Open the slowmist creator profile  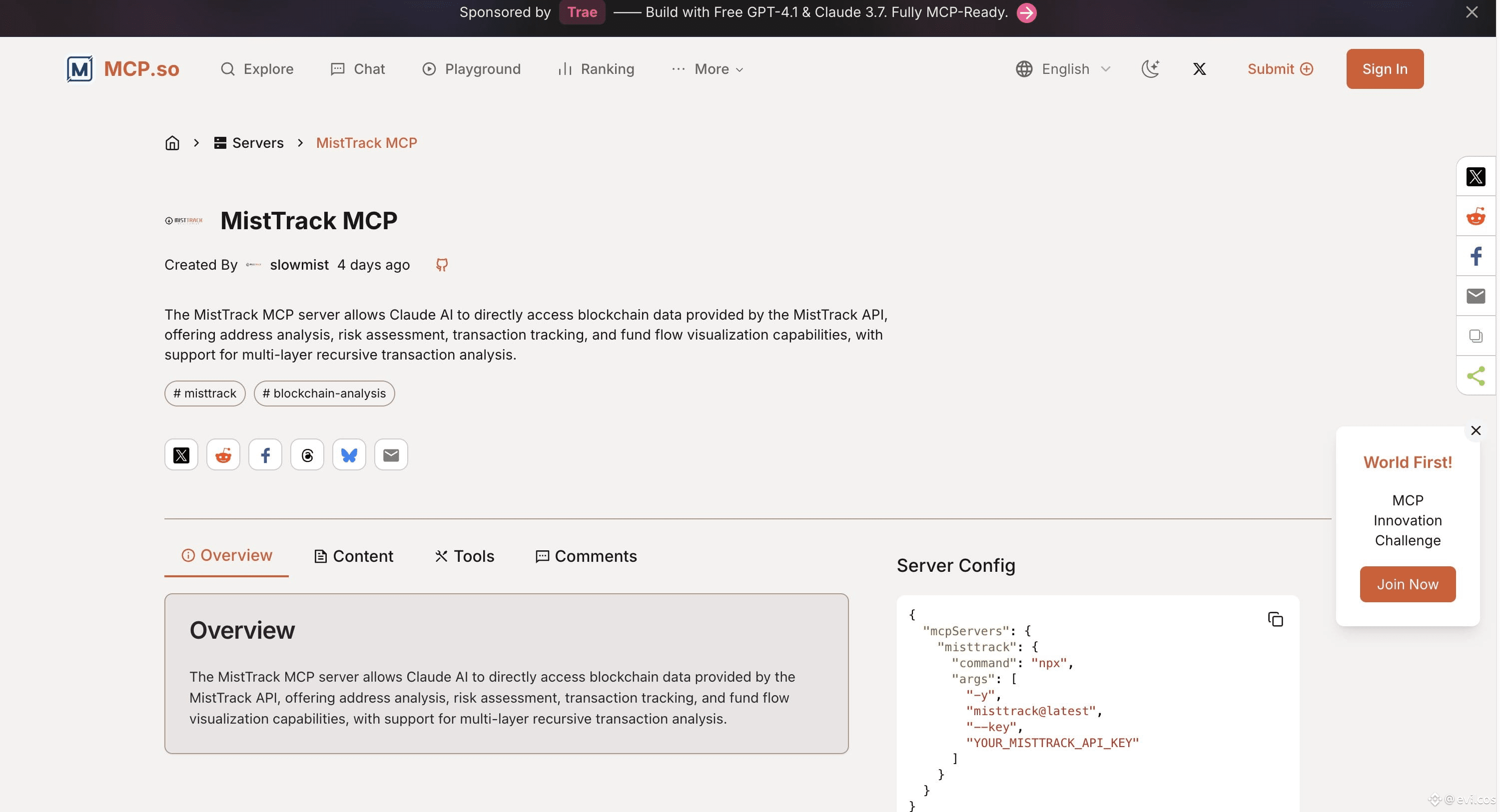pos(299,265)
